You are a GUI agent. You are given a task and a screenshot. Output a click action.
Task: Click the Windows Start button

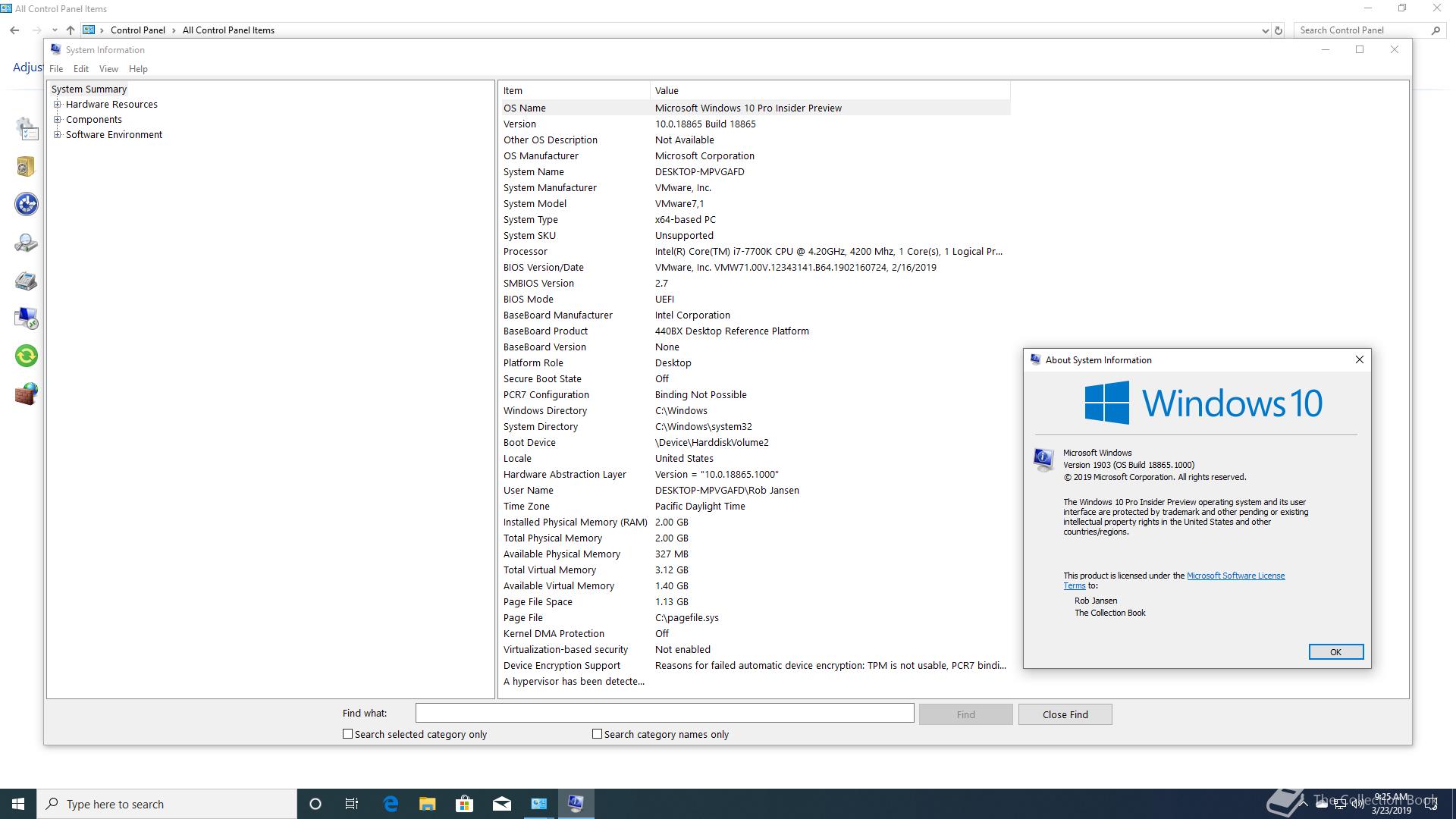pyautogui.click(x=18, y=804)
